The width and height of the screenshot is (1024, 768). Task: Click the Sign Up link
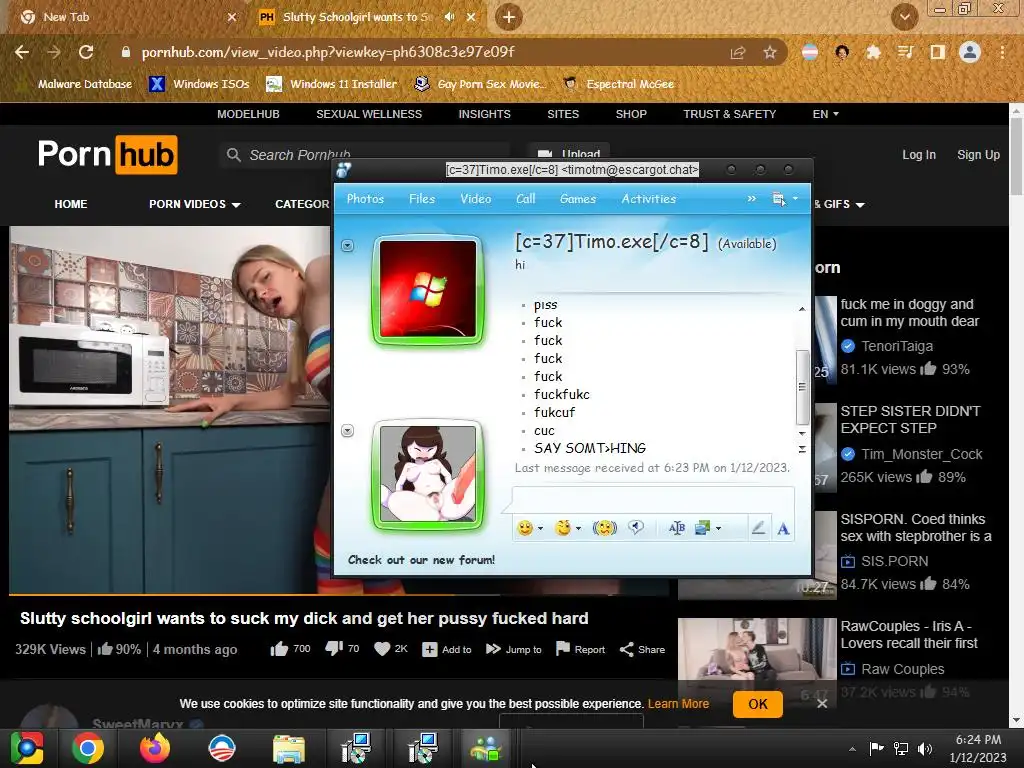coord(978,155)
